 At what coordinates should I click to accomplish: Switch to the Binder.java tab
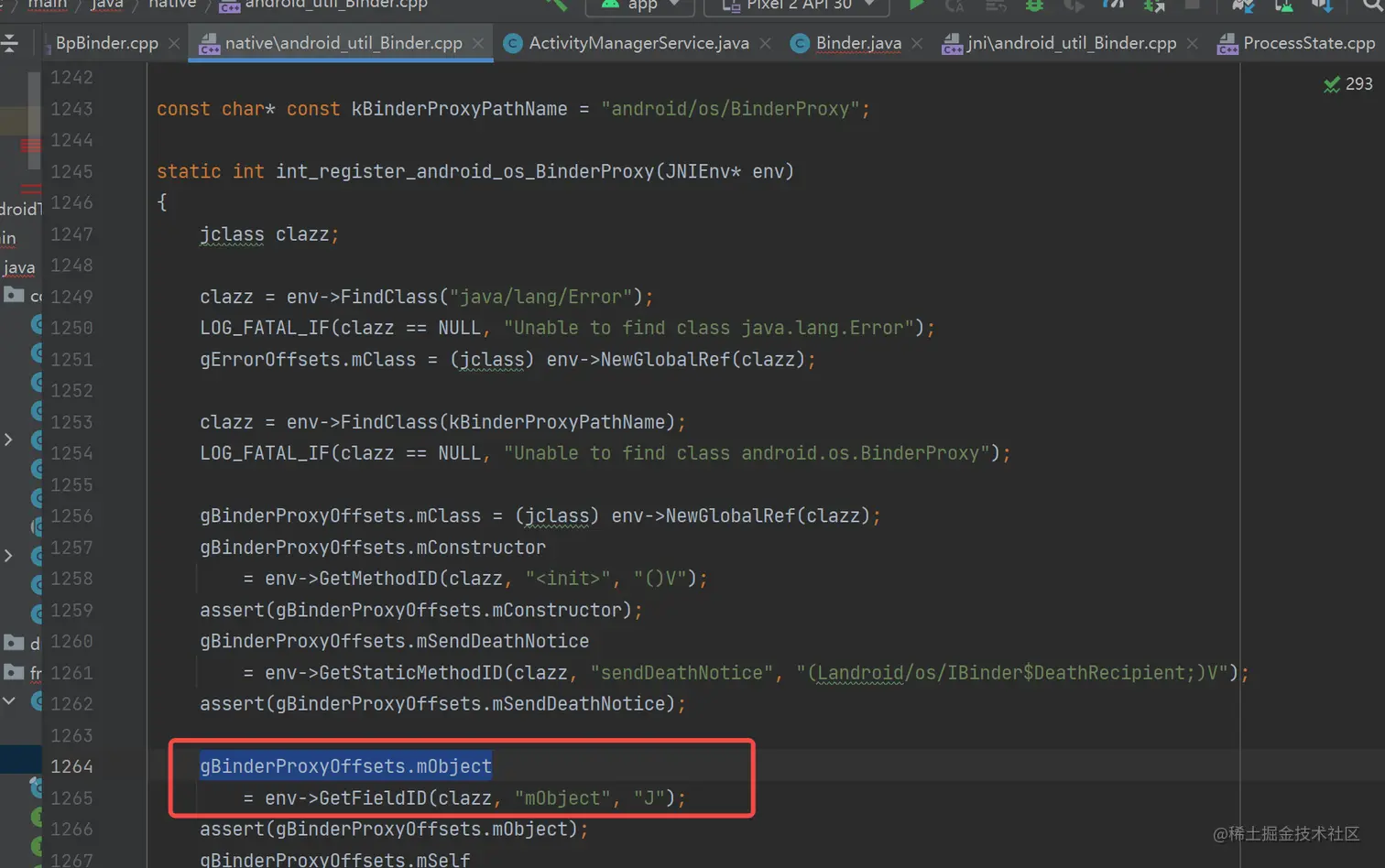858,43
